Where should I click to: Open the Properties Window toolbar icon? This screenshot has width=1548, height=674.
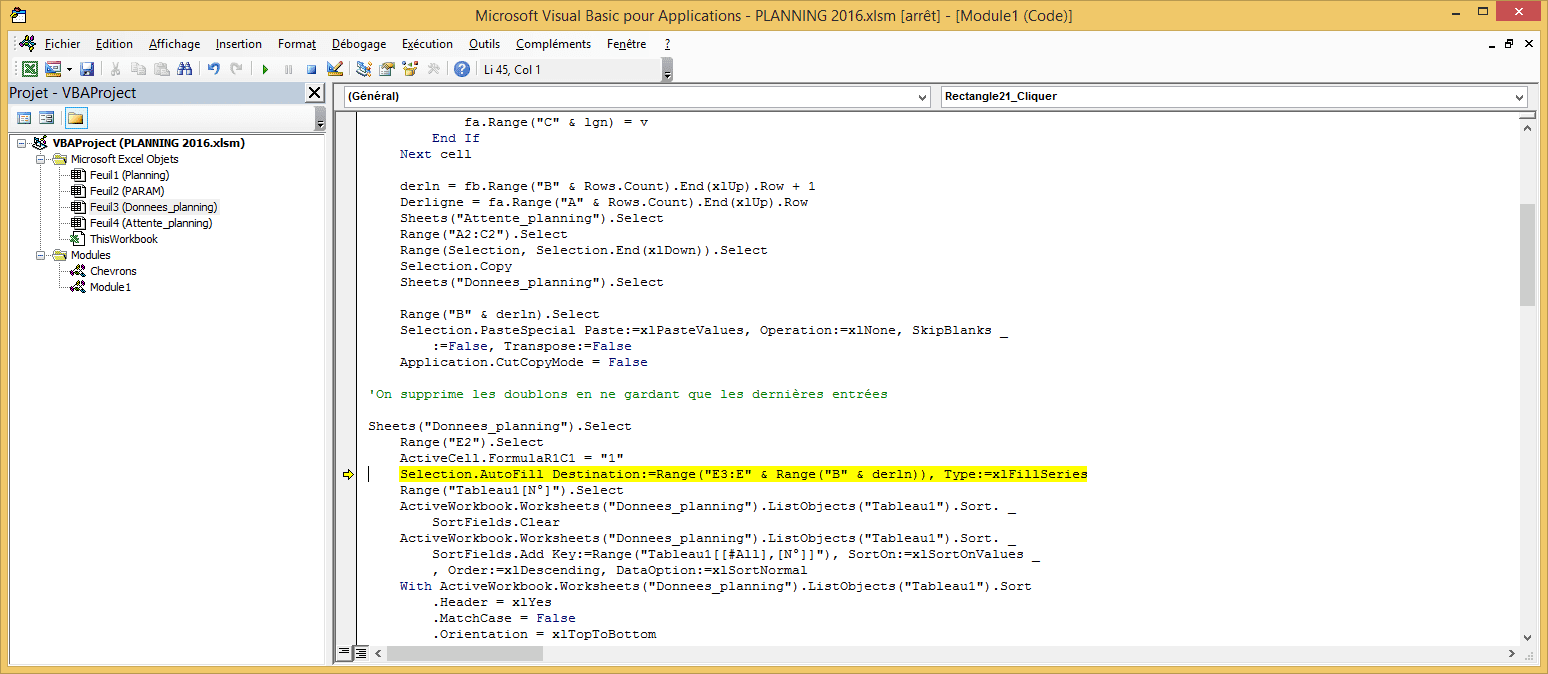point(386,69)
